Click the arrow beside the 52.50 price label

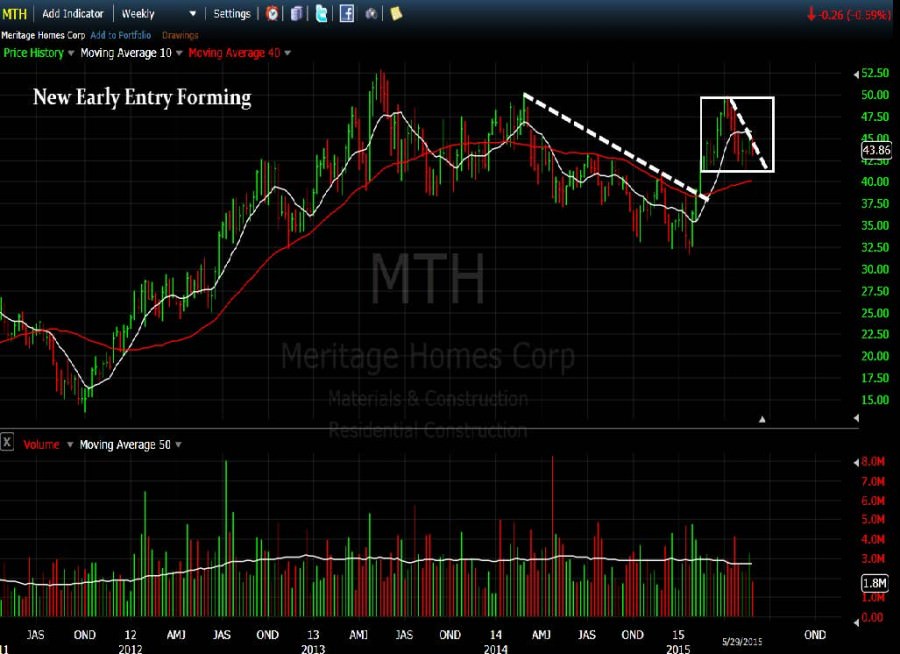pos(856,74)
